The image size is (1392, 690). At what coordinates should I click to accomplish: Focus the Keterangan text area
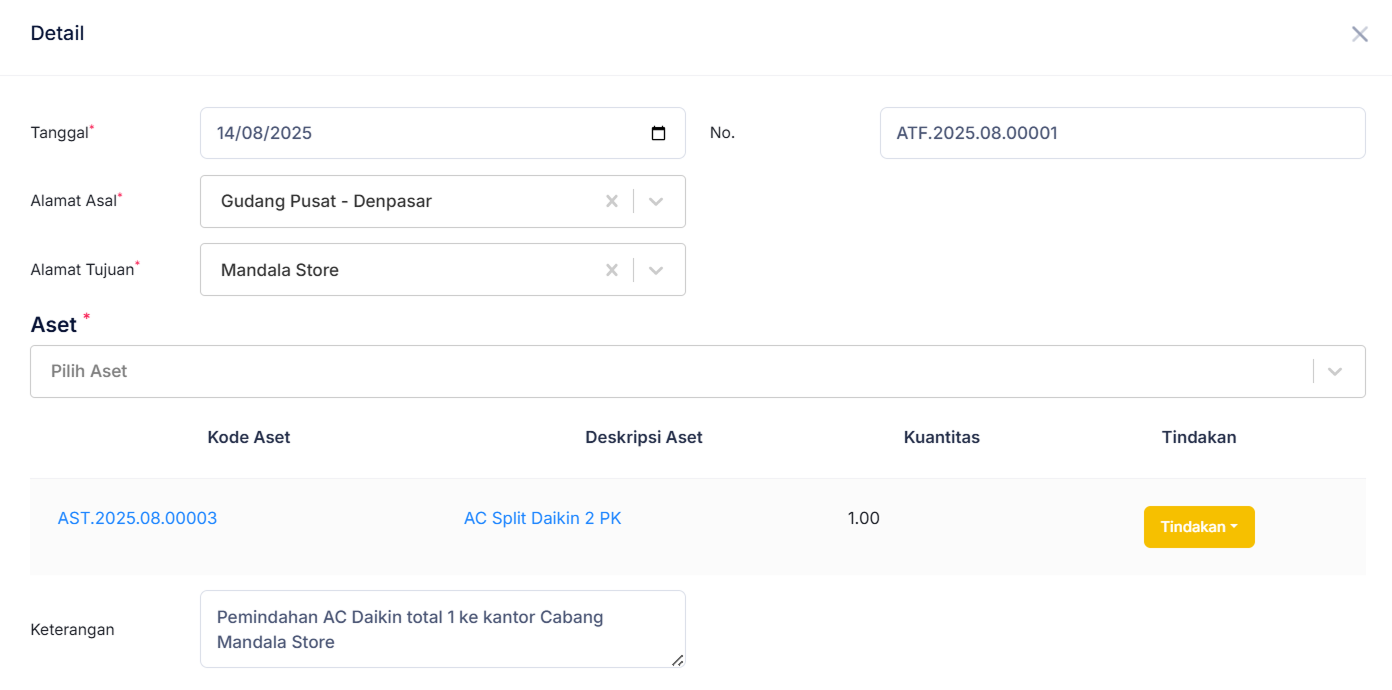click(440, 629)
